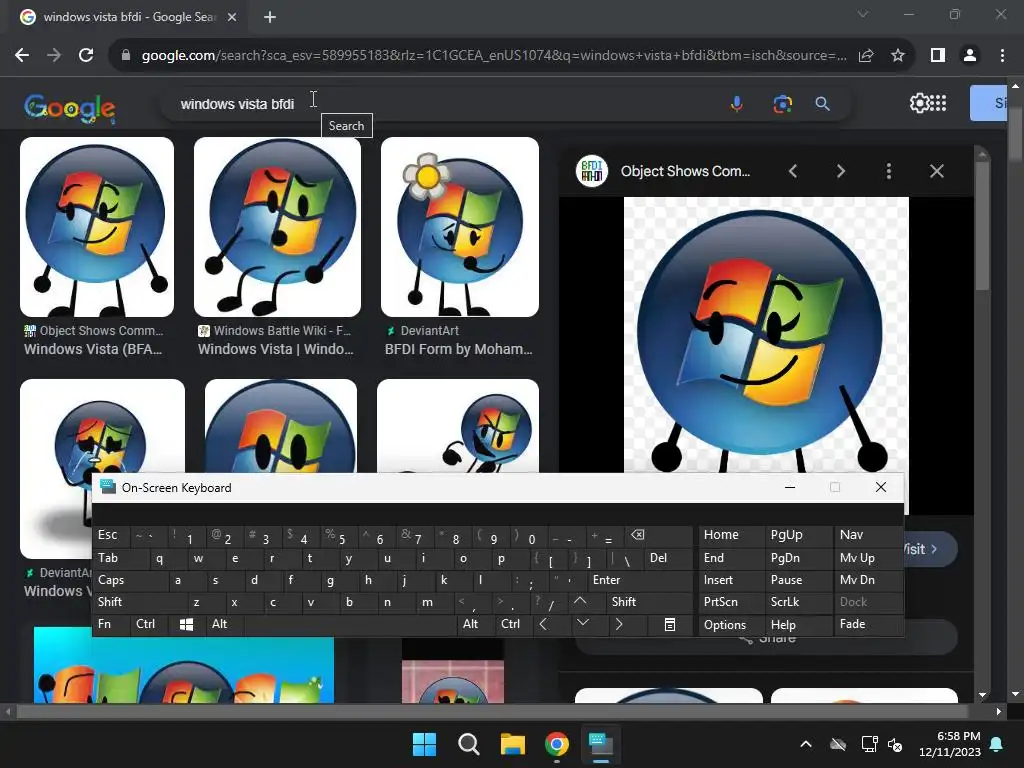Open Windows Start menu on taskbar
The width and height of the screenshot is (1024, 768).
coord(424,744)
